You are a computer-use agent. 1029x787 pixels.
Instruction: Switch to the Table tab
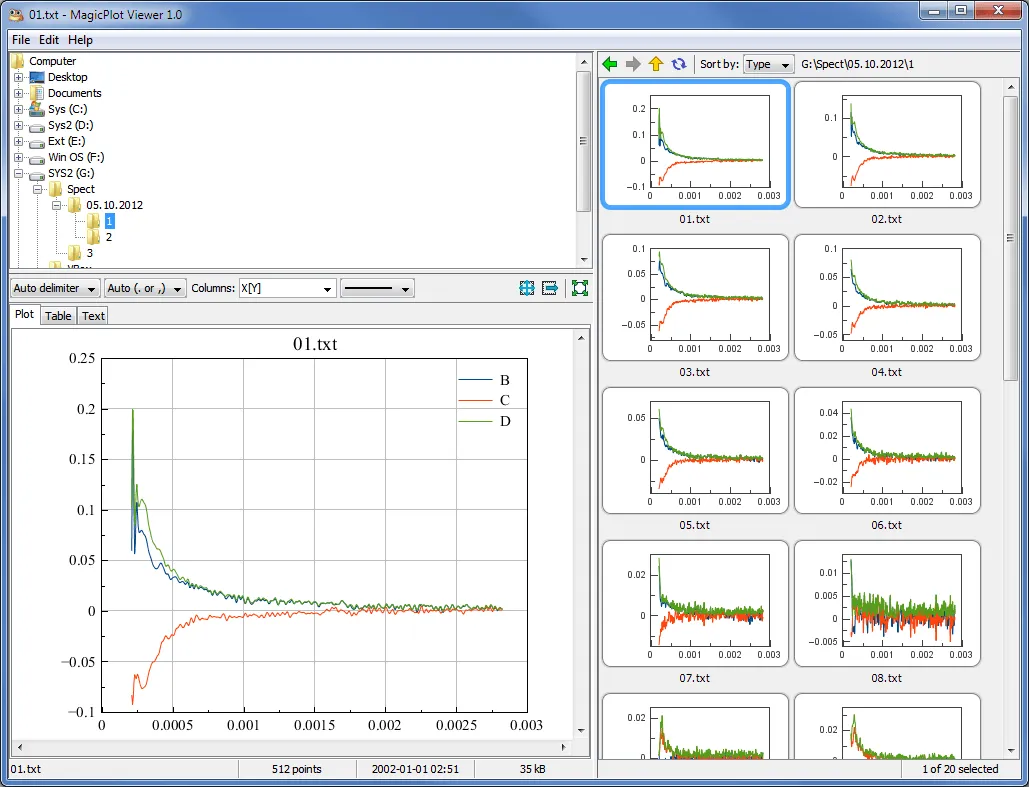pyautogui.click(x=58, y=315)
